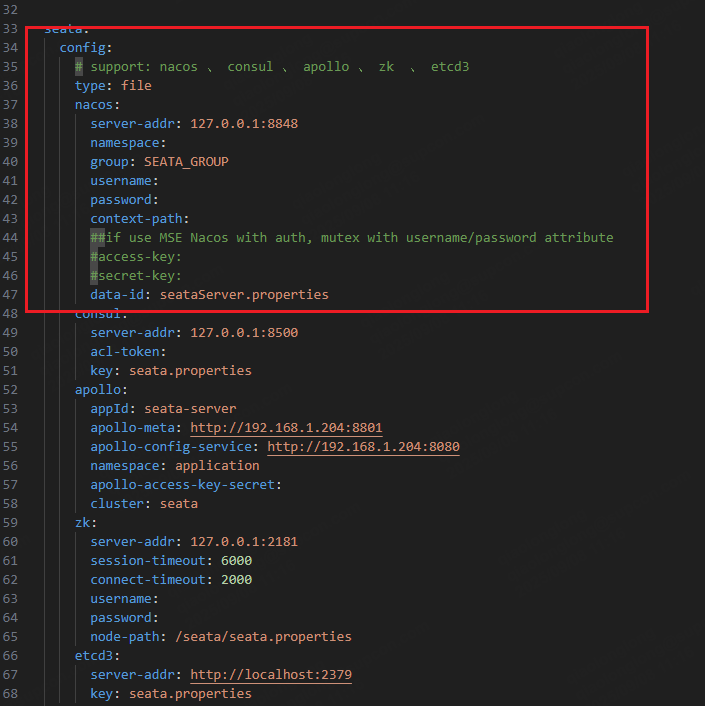Screen dimensions: 705x706
Task: Click the '#secret-key:' comment
Action: click(x=136, y=276)
